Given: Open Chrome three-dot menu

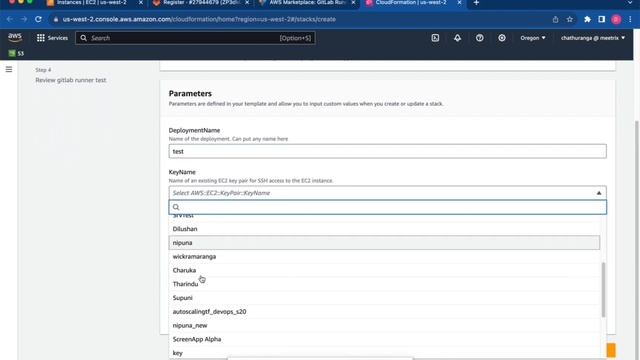Looking at the screenshot, I should click(x=631, y=19).
